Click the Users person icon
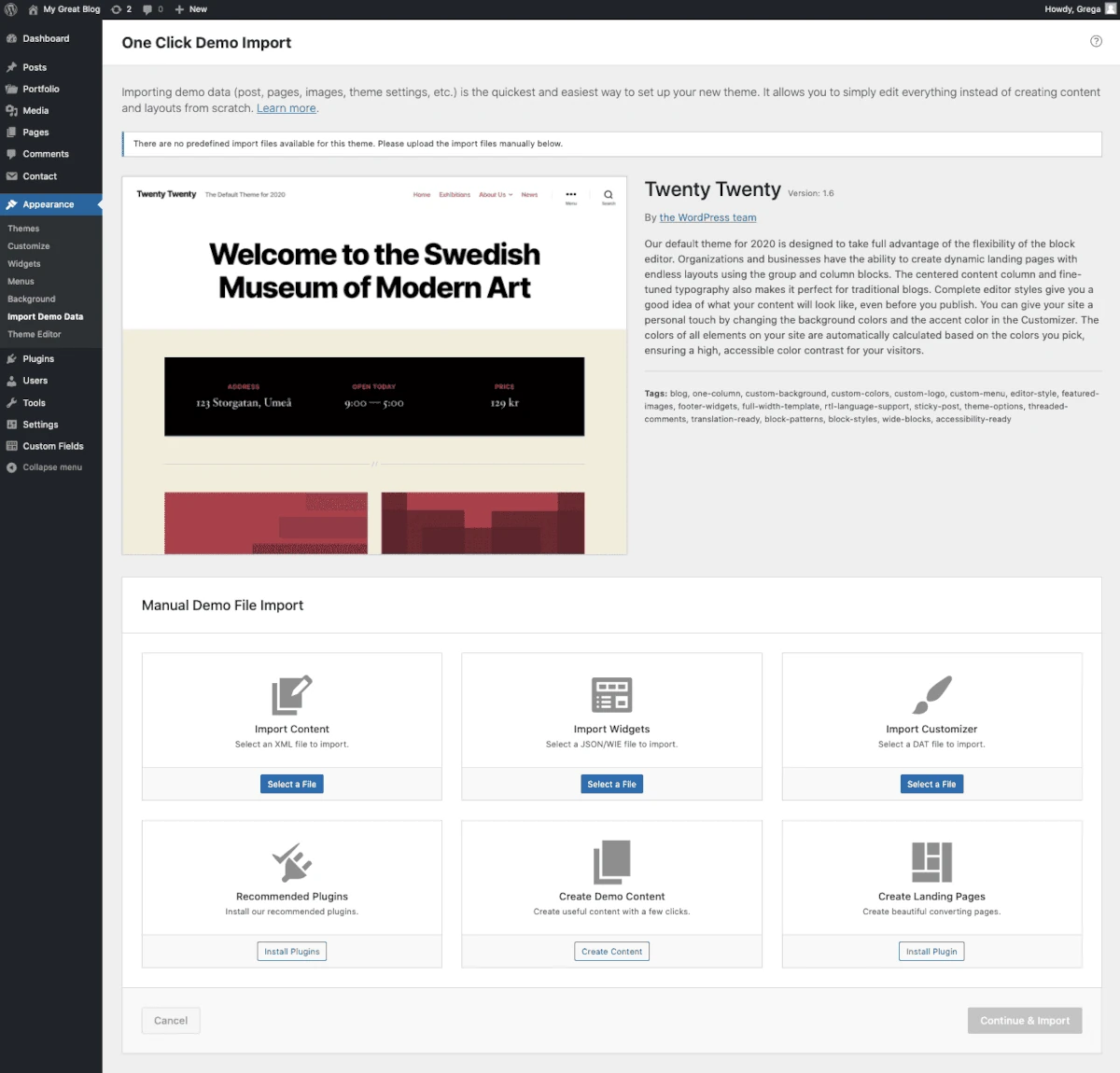This screenshot has height=1073, width=1120. 12,381
